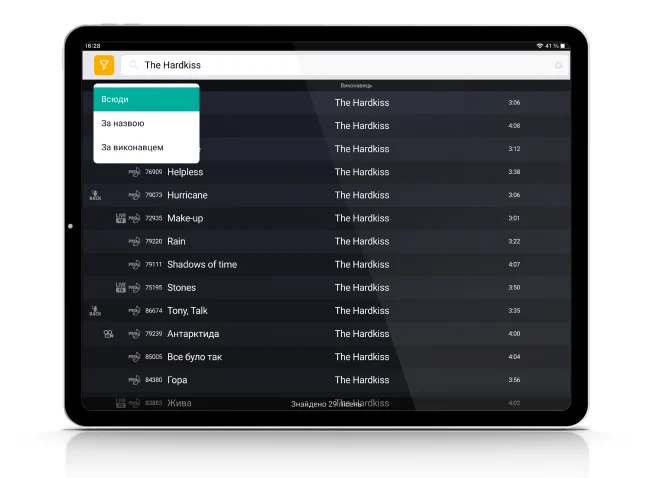Click the Wi-Fi status icon
The height and width of the screenshot is (478, 665).
click(x=540, y=46)
